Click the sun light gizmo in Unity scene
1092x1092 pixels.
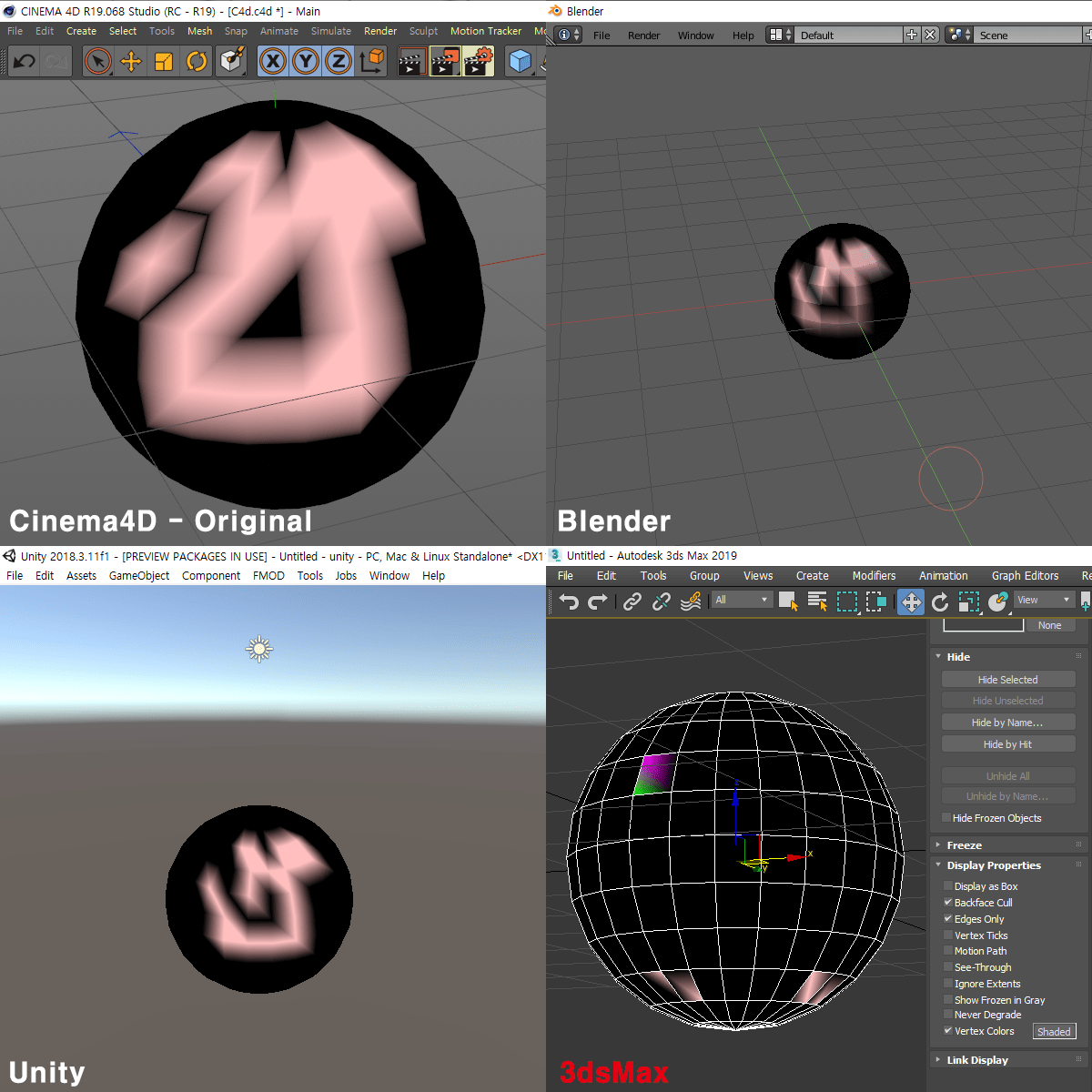point(259,649)
